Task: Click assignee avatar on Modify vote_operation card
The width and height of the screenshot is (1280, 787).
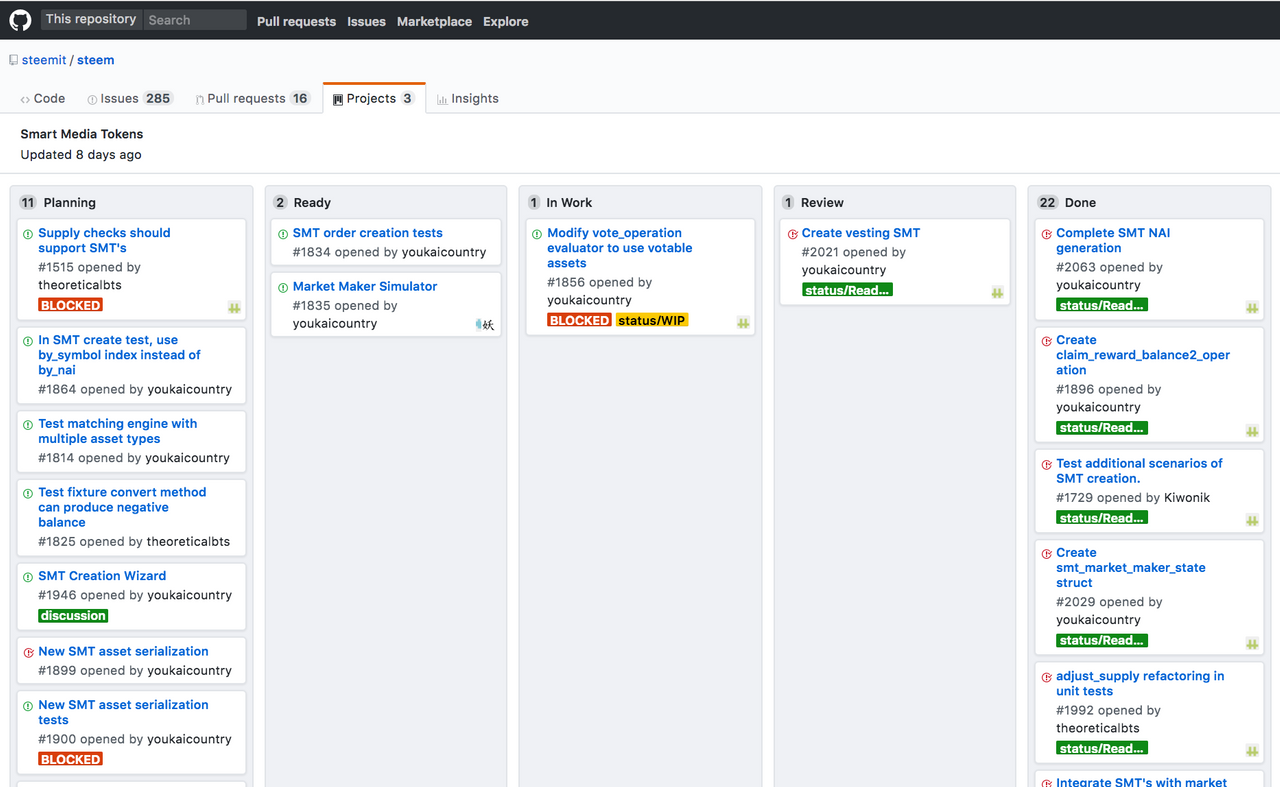Action: [743, 323]
